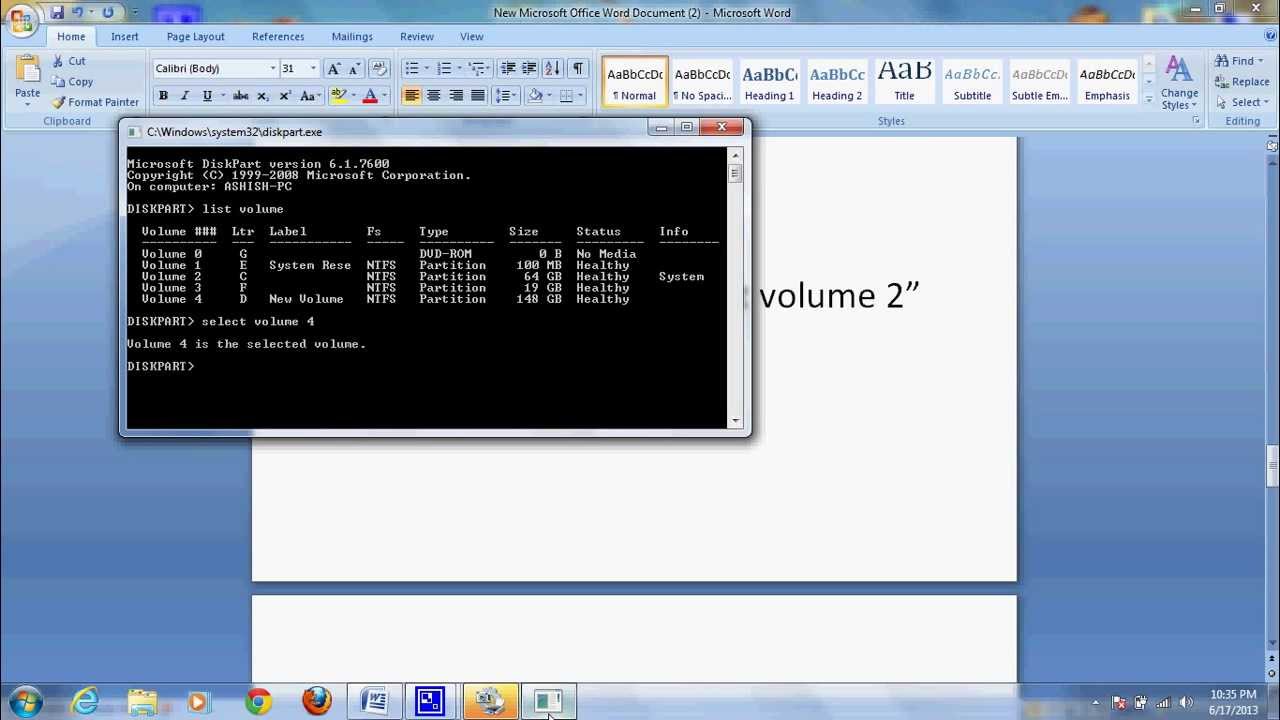
Task: Switch to the References tab
Action: tap(278, 36)
